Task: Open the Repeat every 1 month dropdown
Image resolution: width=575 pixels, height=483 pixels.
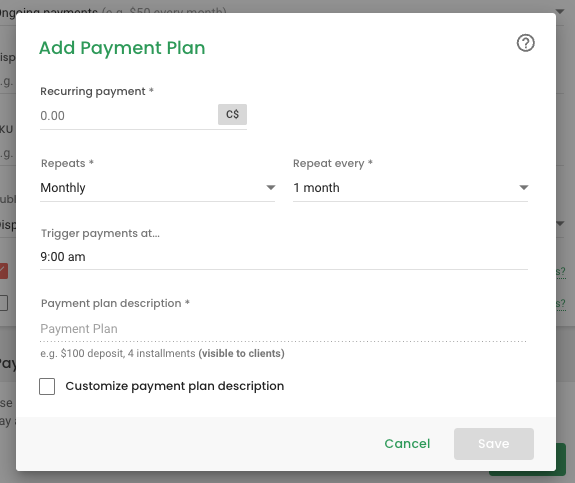Action: (410, 188)
